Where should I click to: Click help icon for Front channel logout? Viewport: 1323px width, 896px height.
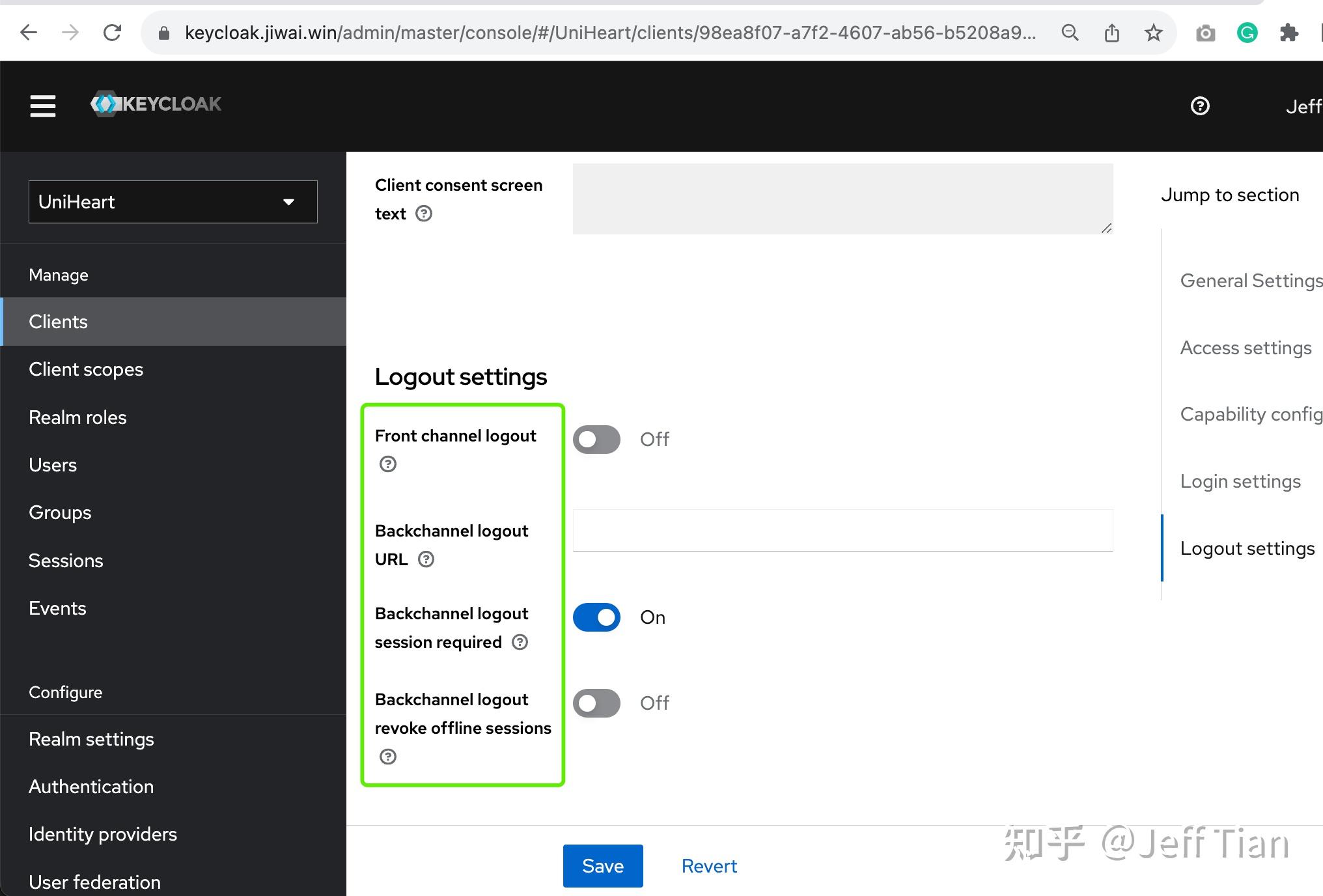[x=388, y=464]
